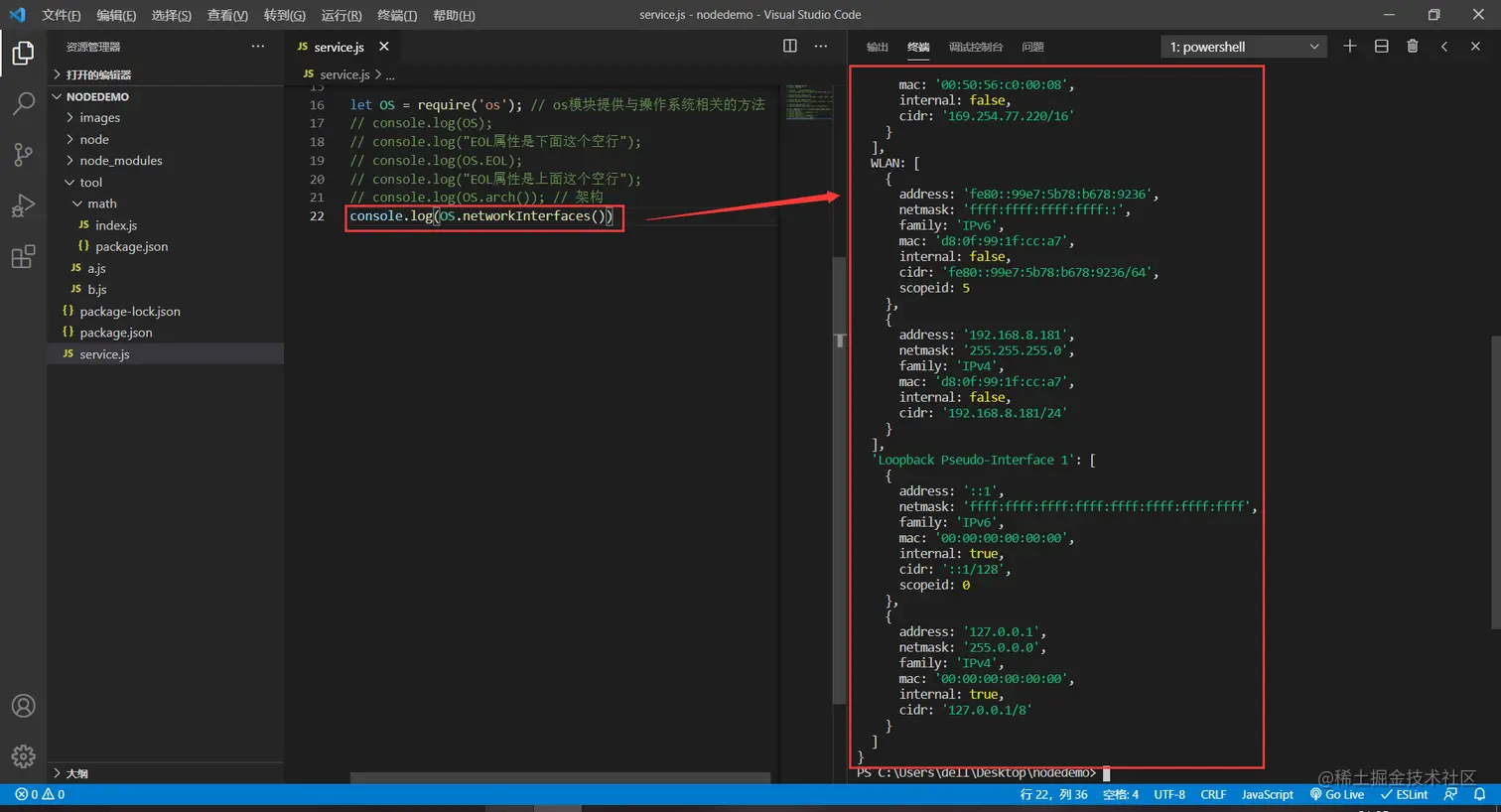The height and width of the screenshot is (812, 1501).
Task: Split the terminal panel
Action: (1381, 46)
